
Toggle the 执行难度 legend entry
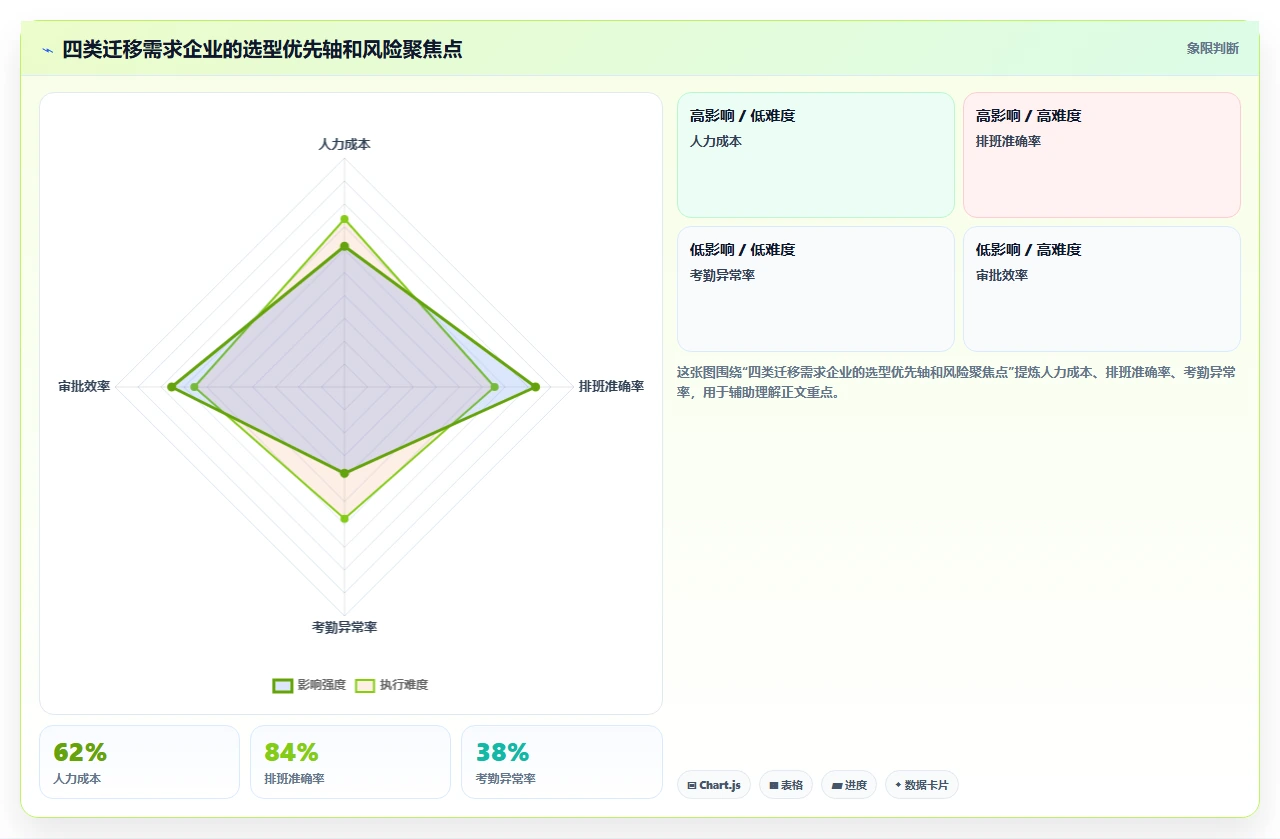(392, 685)
